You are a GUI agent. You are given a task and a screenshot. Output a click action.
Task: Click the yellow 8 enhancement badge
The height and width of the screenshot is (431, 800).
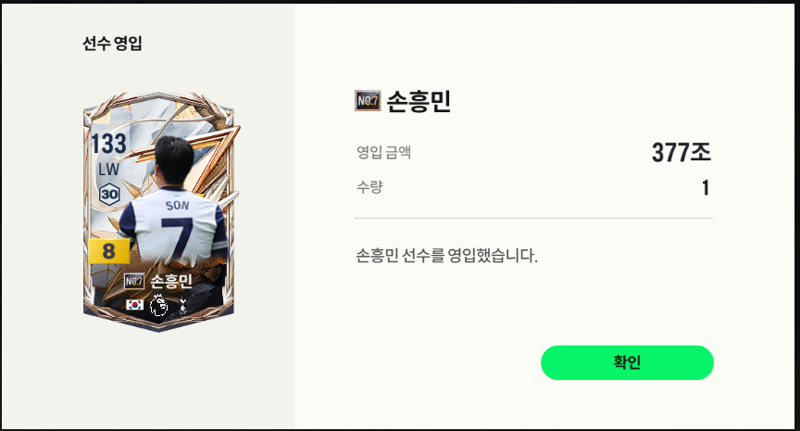pos(109,251)
